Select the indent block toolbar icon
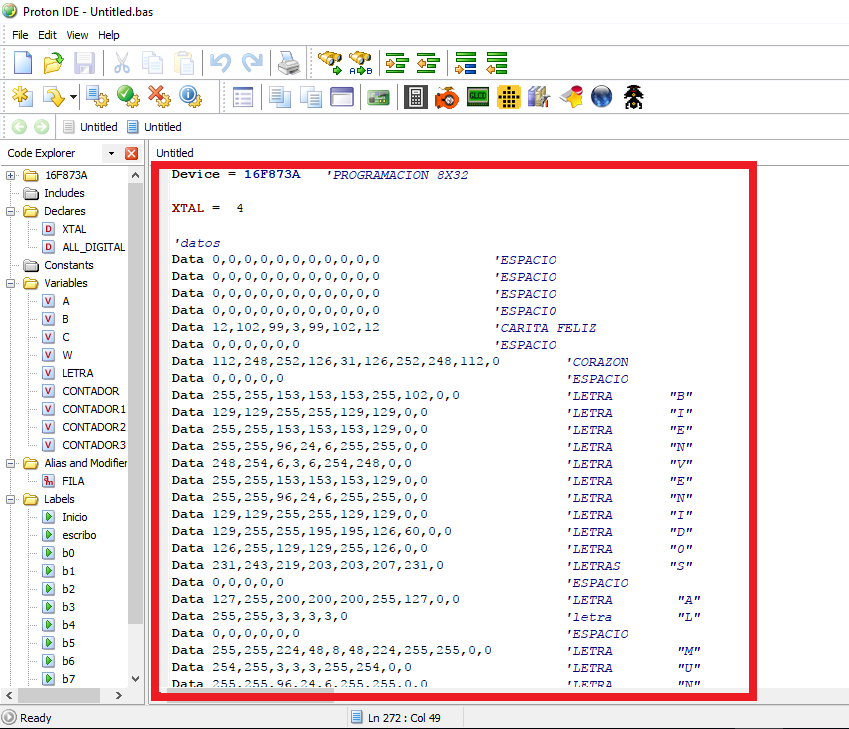Screen dimensions: 849x729 point(464,62)
